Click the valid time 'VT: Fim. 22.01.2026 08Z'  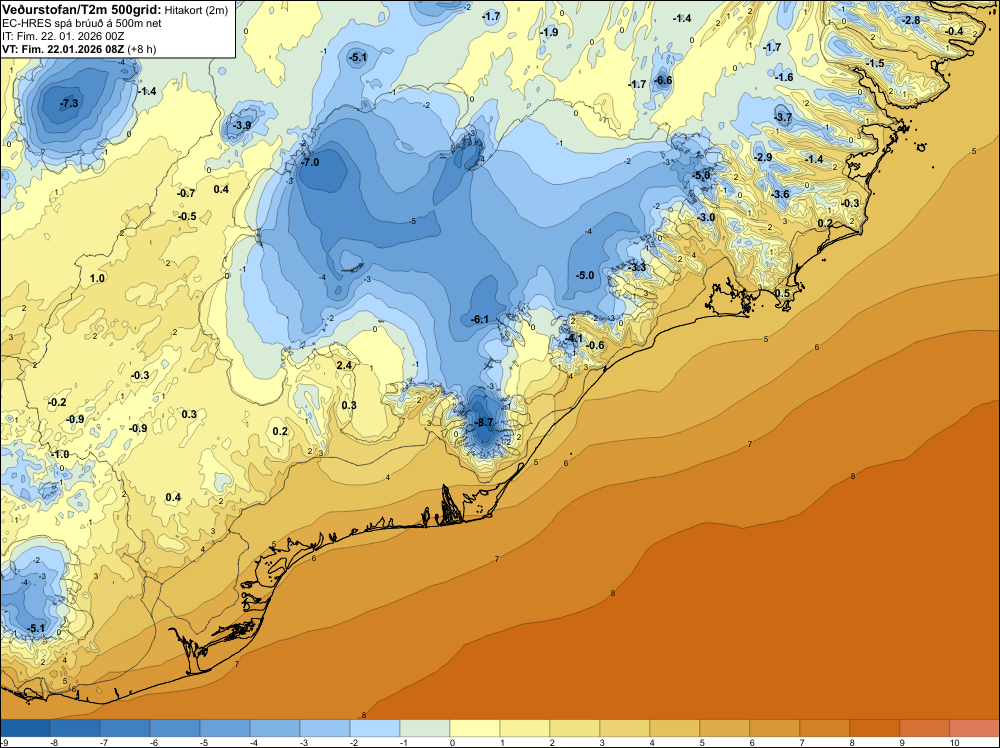63,49
